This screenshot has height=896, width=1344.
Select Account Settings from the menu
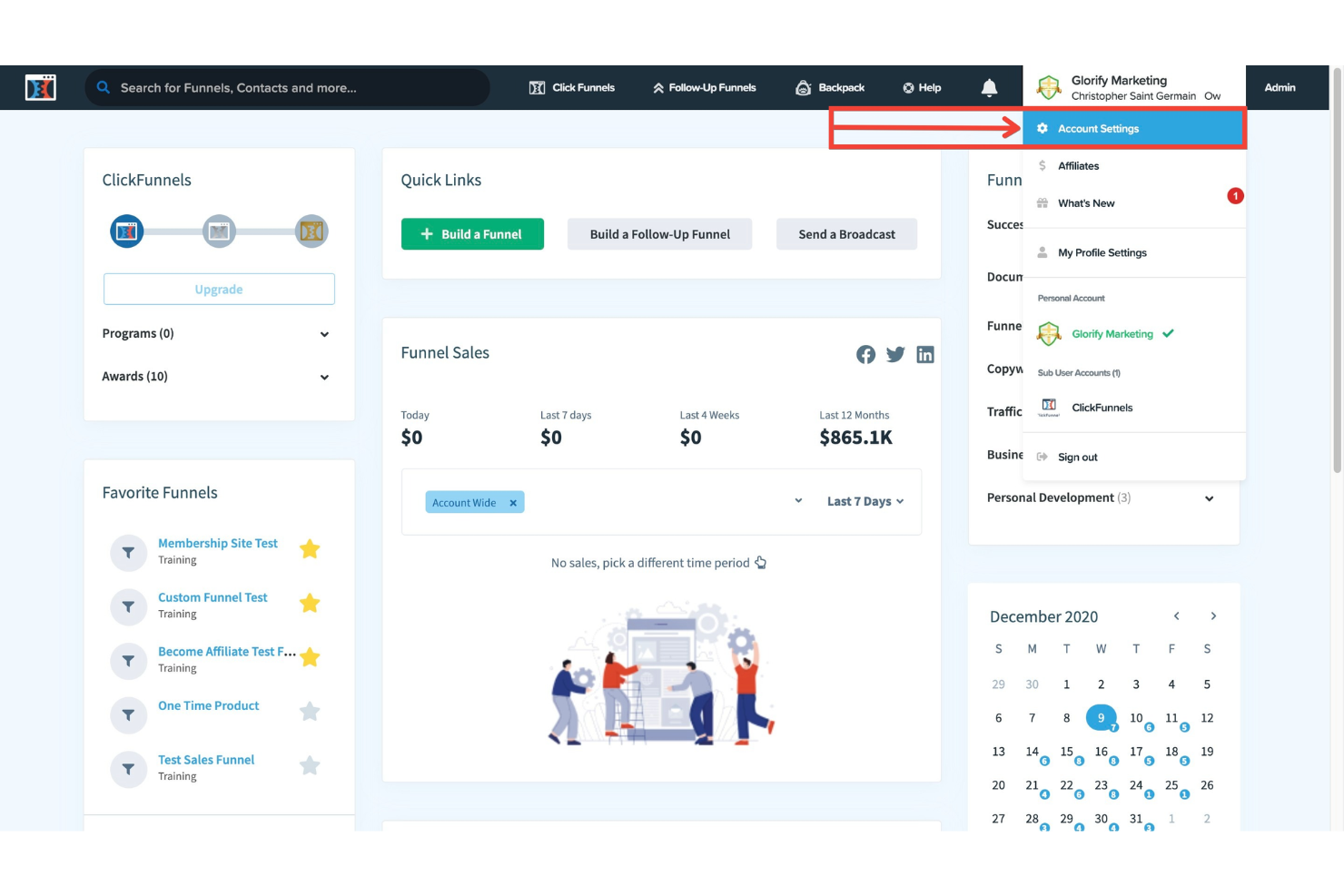click(x=1097, y=128)
